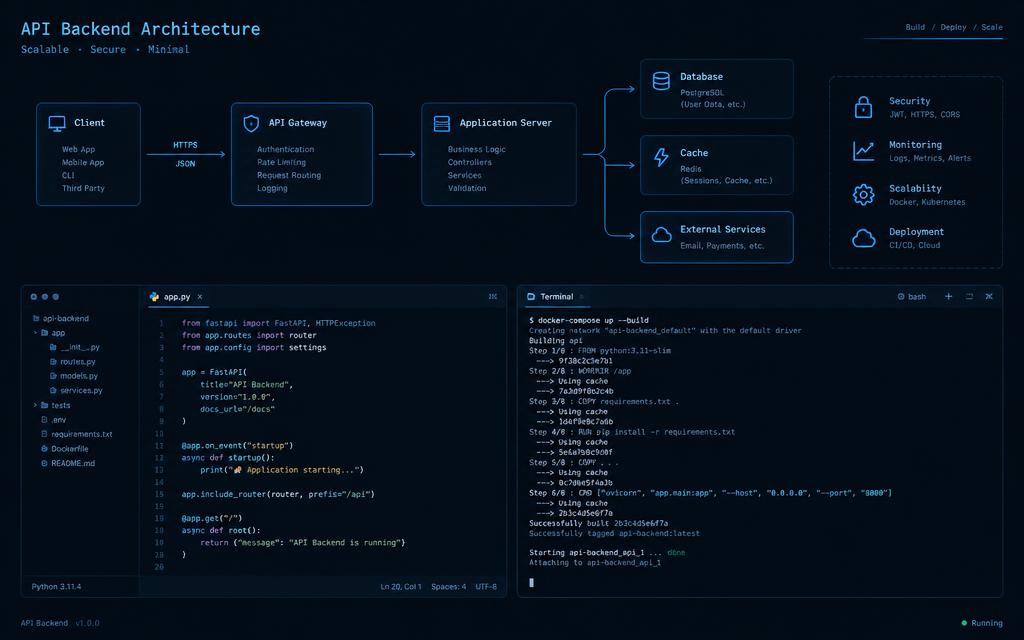The image size is (1024, 640).
Task: Click the API Backend Architecture title
Action: point(140,29)
